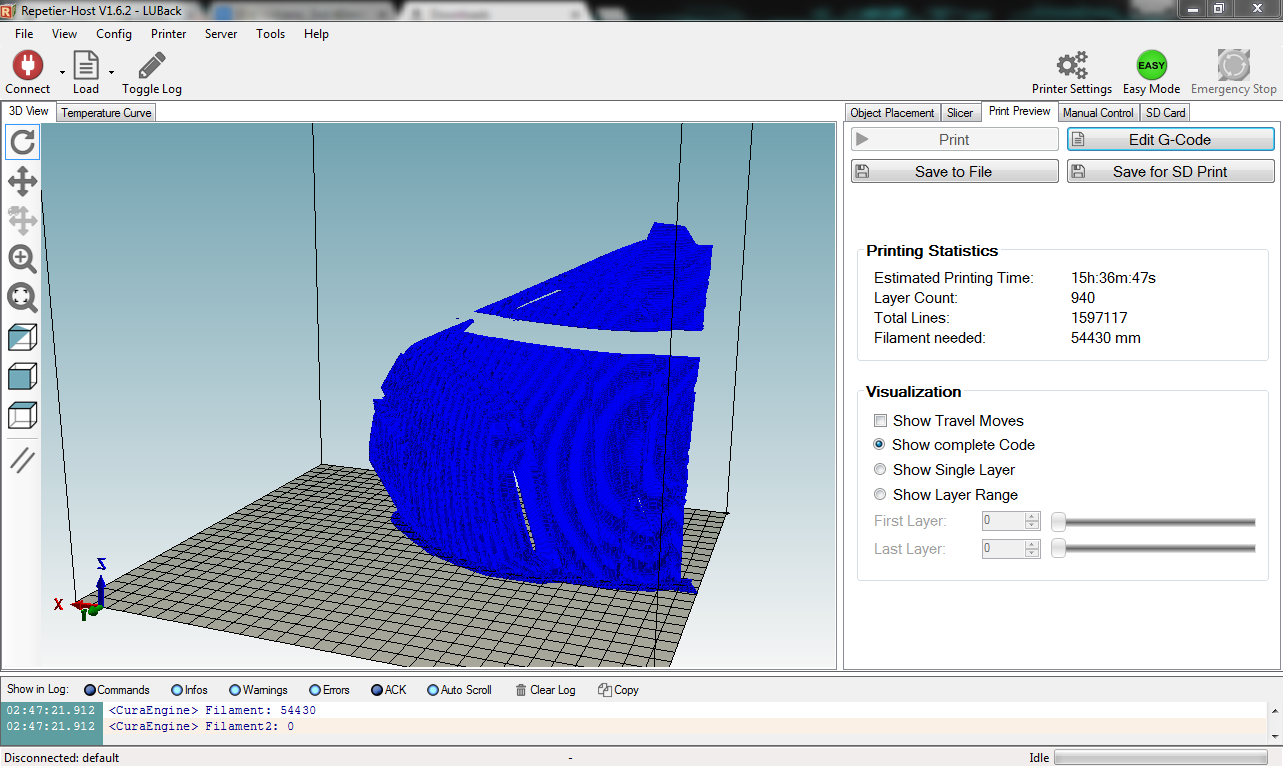Expand the Connect dropdown arrow
1283x767 pixels.
pos(62,73)
